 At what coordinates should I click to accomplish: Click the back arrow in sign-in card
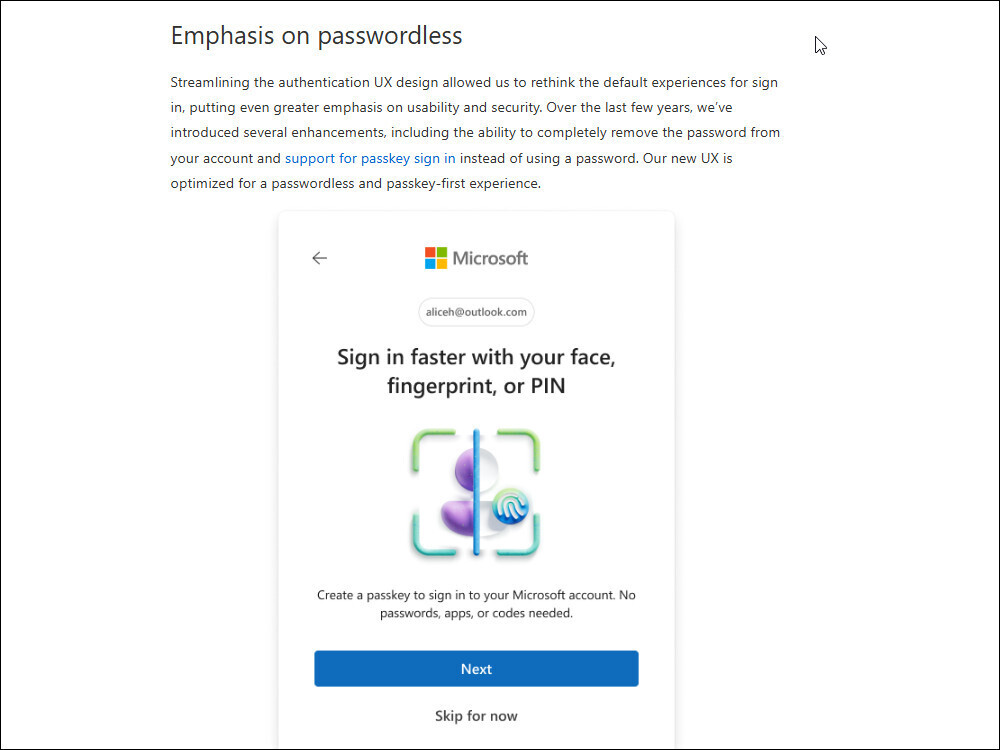(x=320, y=258)
